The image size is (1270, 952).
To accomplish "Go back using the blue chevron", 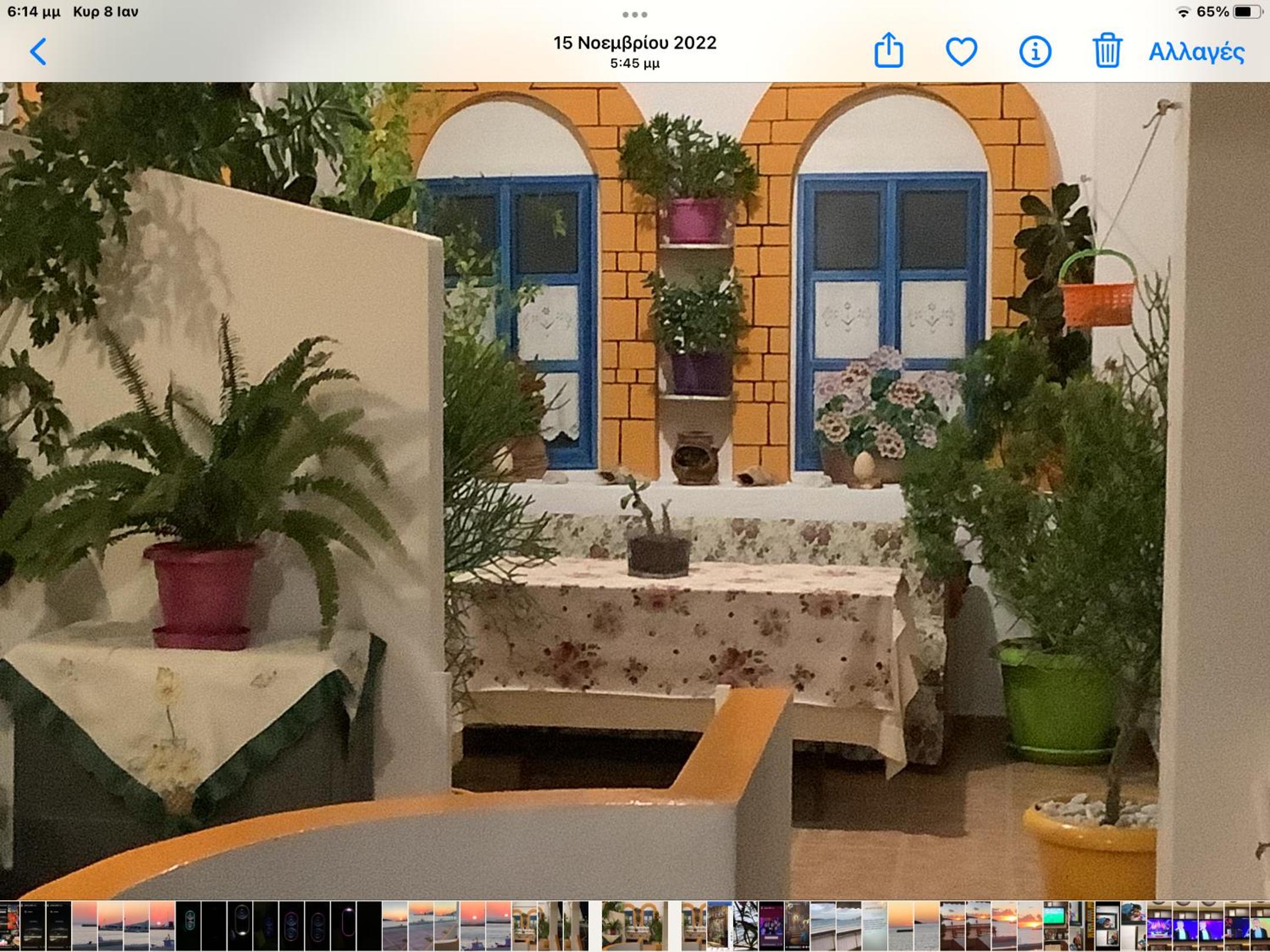I will tap(38, 52).
